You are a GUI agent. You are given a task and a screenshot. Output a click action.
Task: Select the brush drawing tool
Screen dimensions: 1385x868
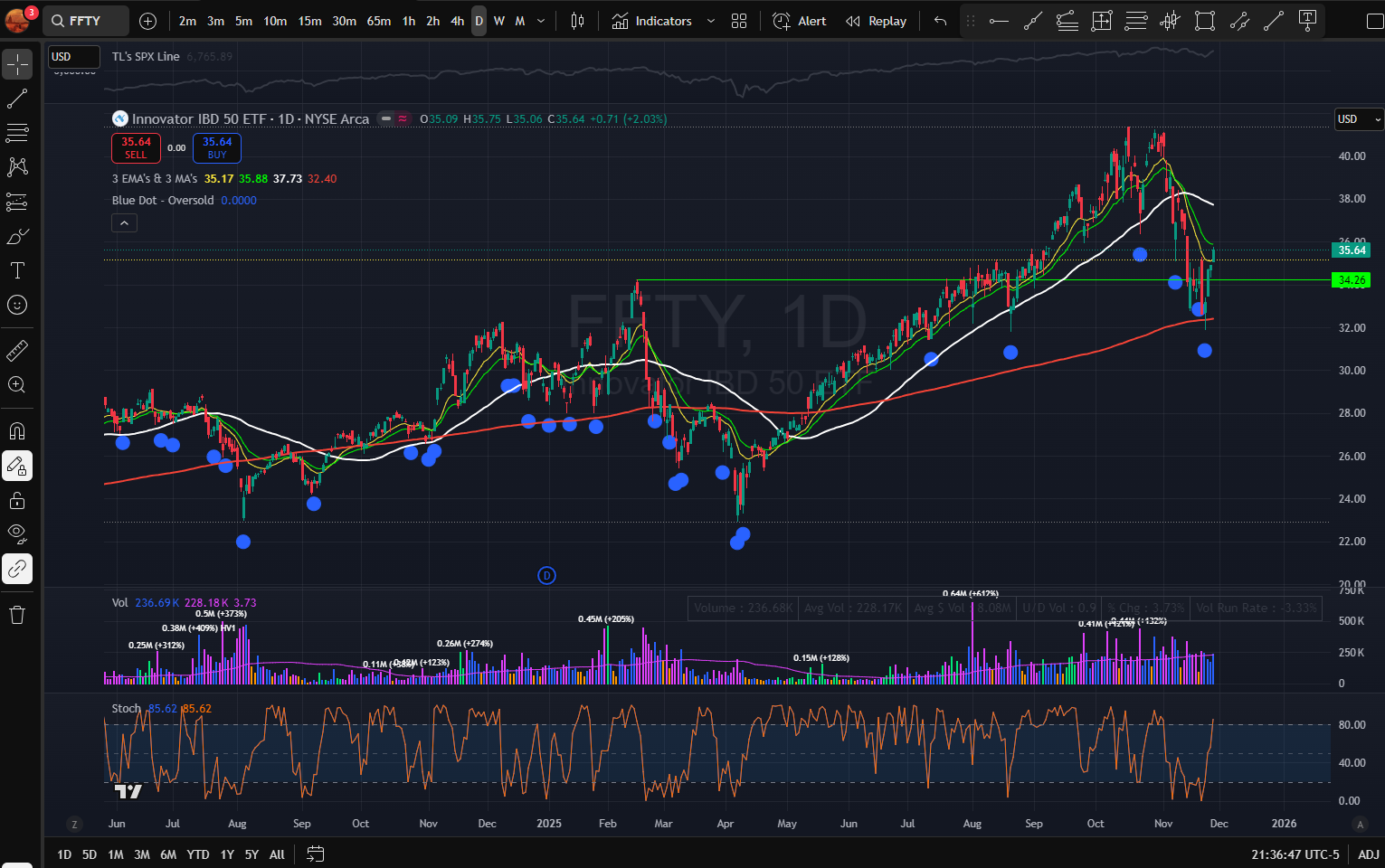click(17, 236)
